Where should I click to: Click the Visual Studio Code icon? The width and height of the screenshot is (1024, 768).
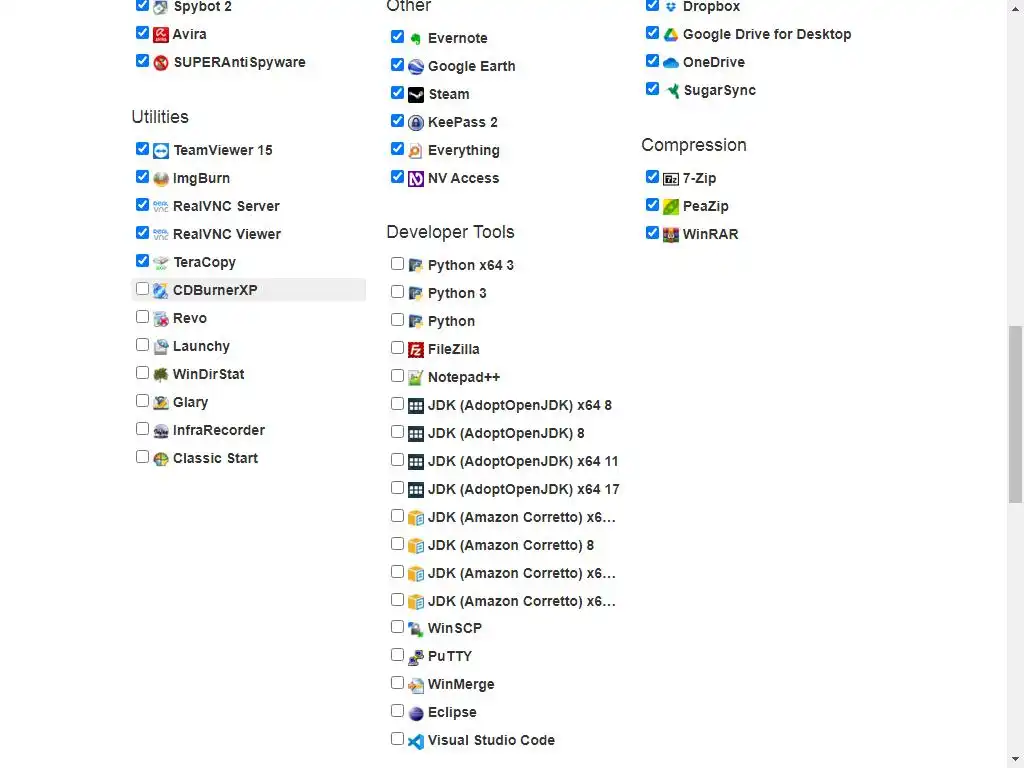pyautogui.click(x=416, y=741)
